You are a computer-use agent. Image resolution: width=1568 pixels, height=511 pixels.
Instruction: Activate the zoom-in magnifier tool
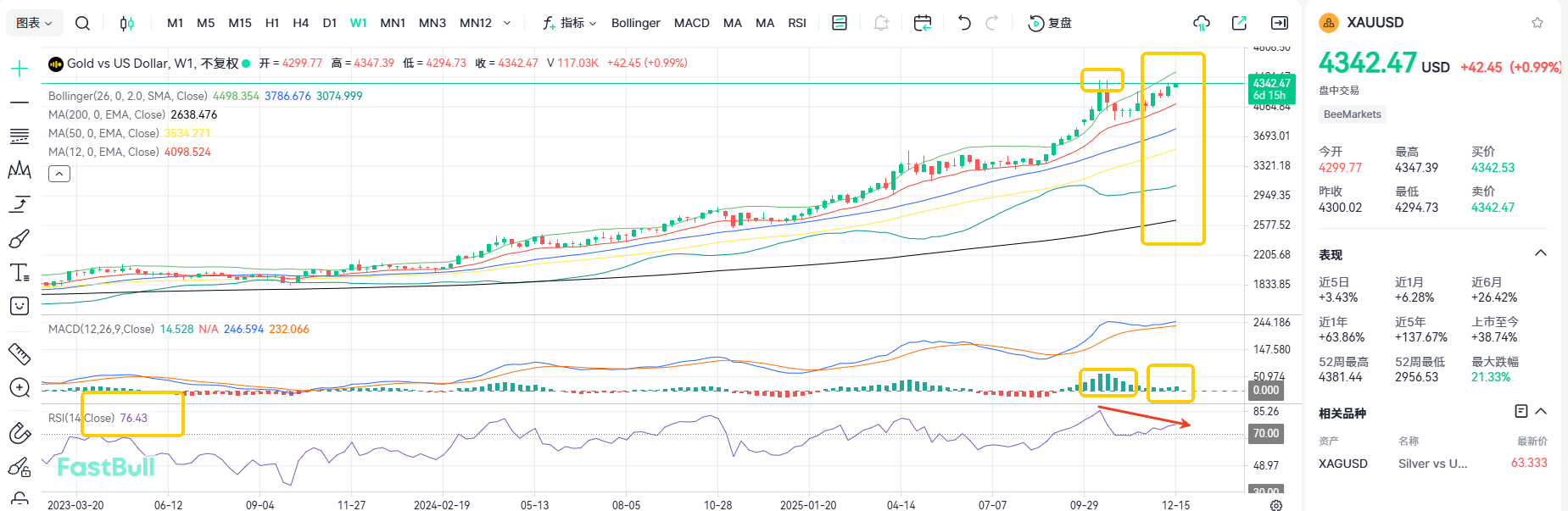tap(20, 388)
